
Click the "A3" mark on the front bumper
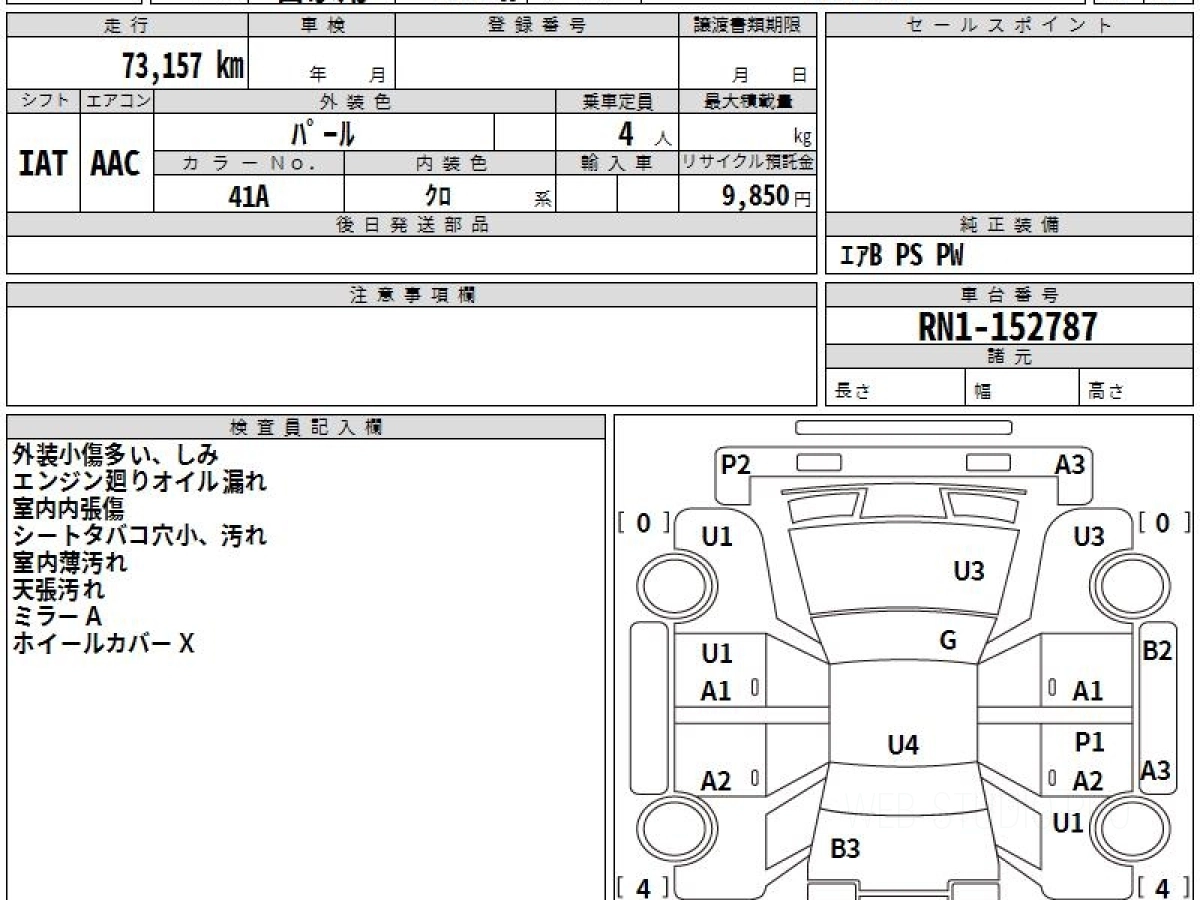(x=1070, y=465)
